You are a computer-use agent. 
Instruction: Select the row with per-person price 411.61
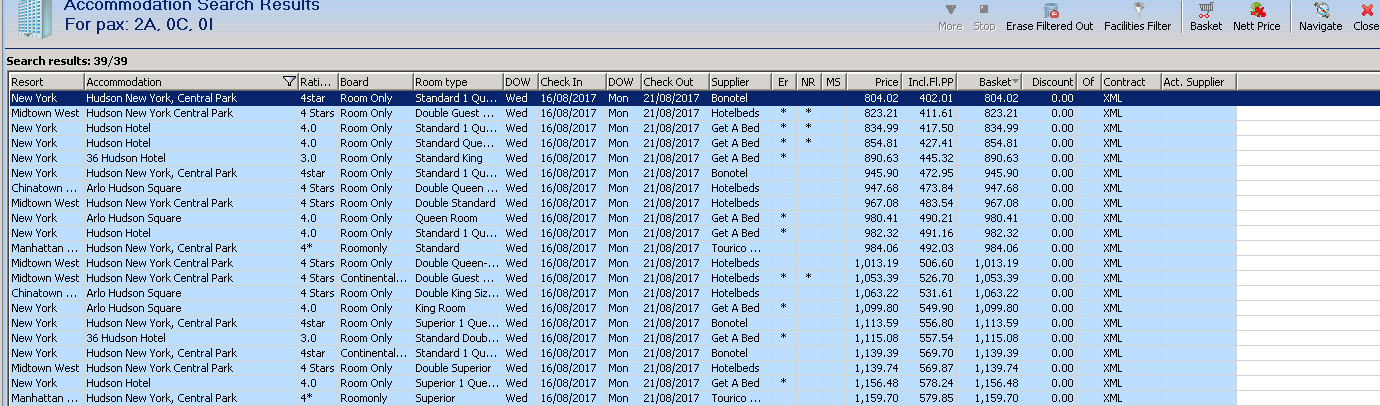click(x=622, y=113)
